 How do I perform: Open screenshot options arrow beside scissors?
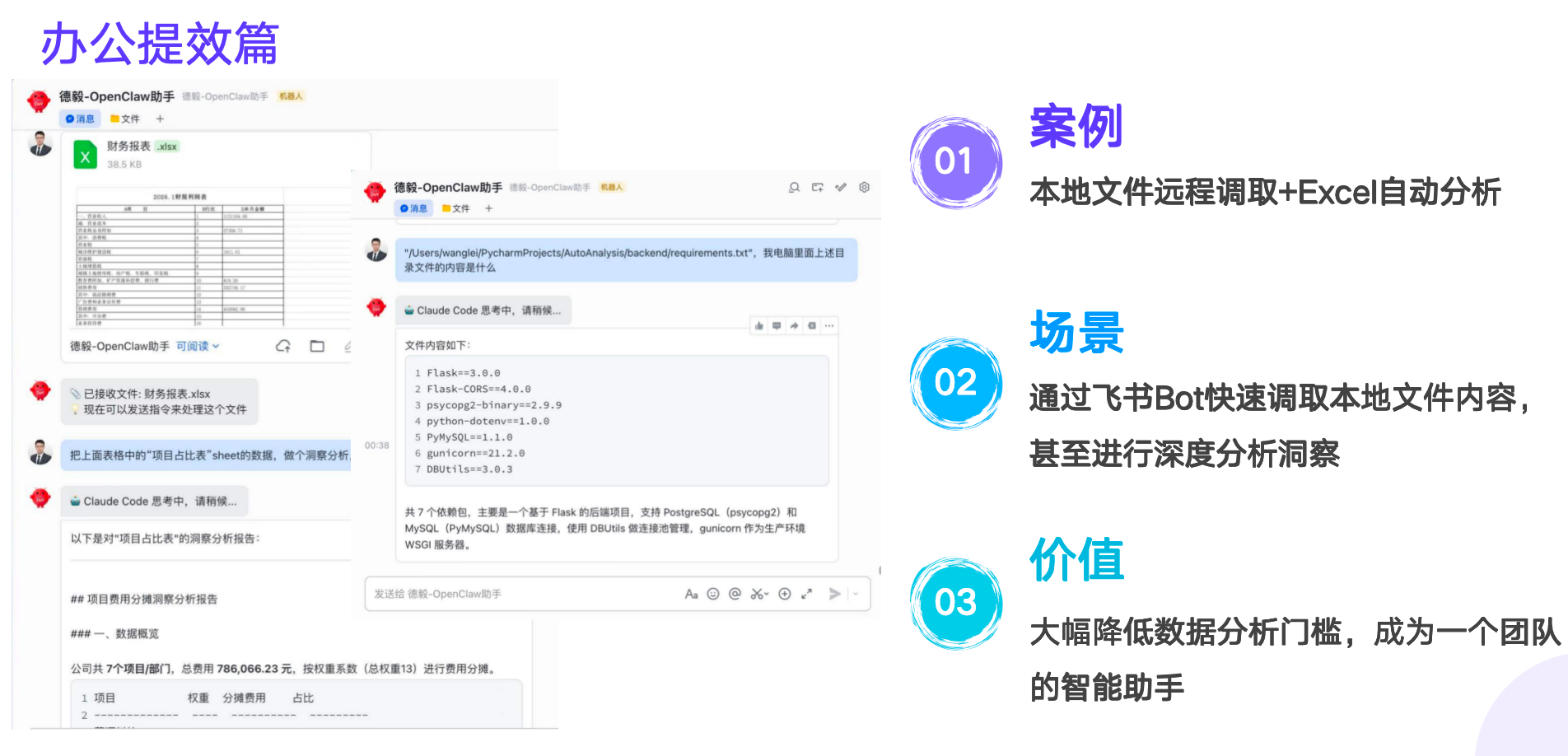coord(766,595)
